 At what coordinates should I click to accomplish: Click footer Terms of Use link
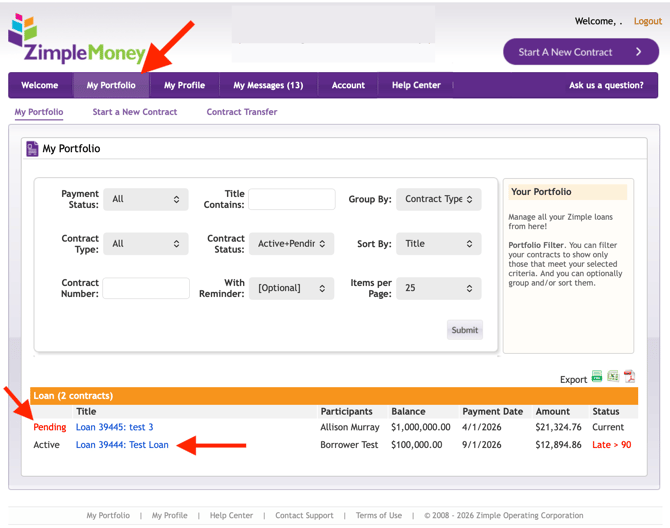tap(379, 515)
